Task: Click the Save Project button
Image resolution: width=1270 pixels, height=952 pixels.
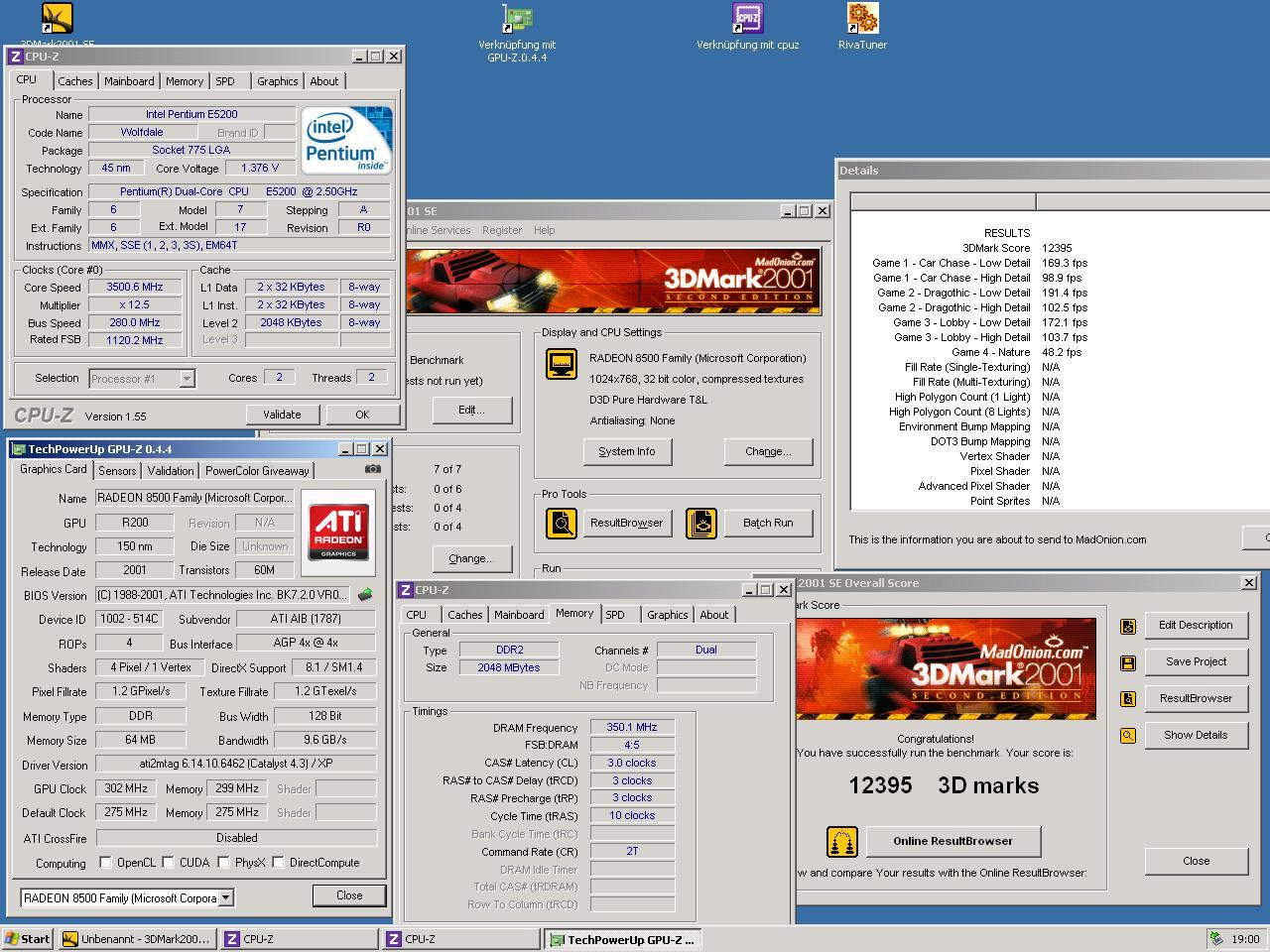Action: (1196, 661)
